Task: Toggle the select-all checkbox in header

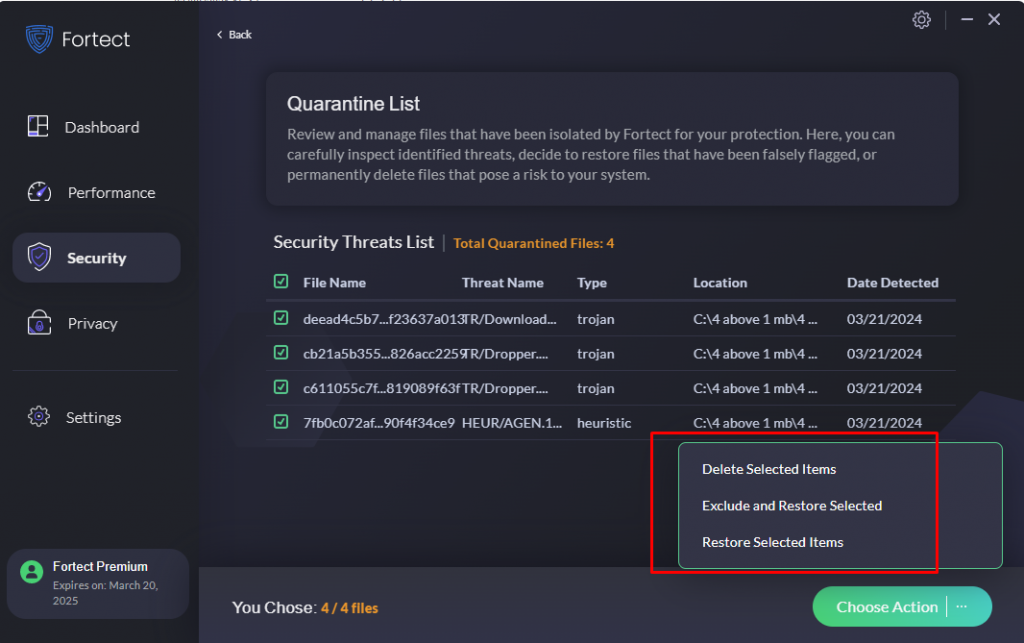Action: click(x=281, y=282)
